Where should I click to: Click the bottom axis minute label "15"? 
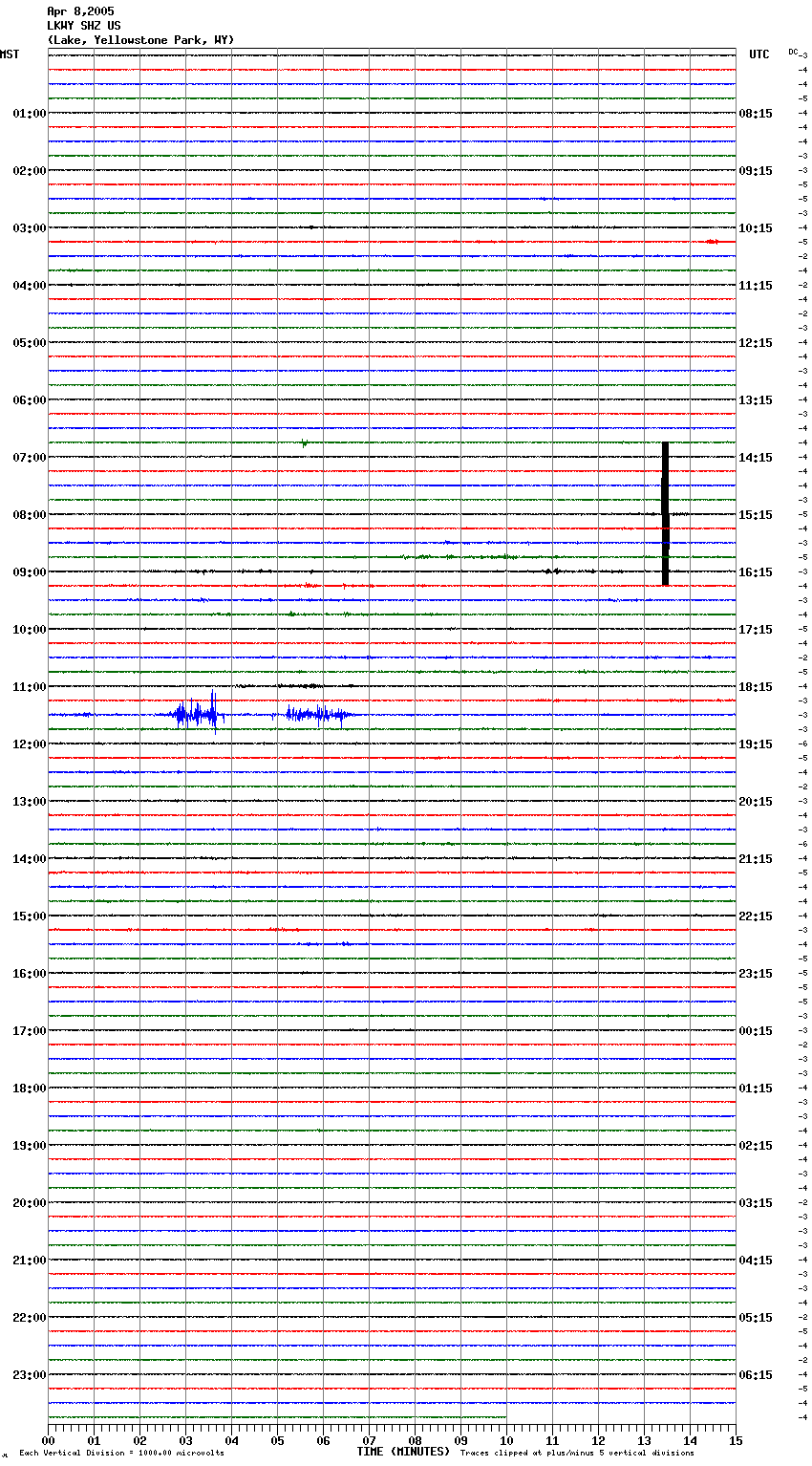click(736, 1440)
